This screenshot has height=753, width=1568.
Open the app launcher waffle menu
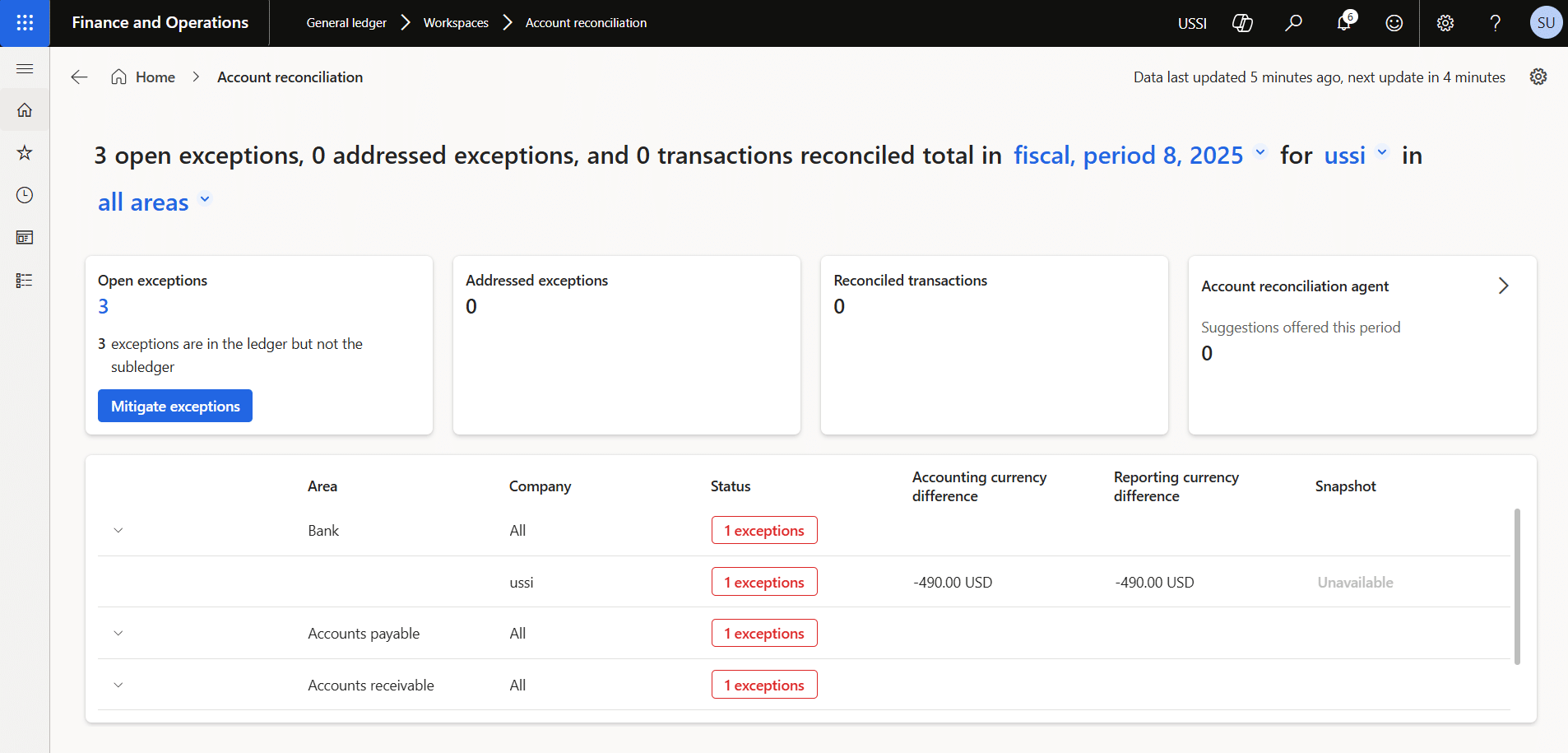tap(25, 23)
